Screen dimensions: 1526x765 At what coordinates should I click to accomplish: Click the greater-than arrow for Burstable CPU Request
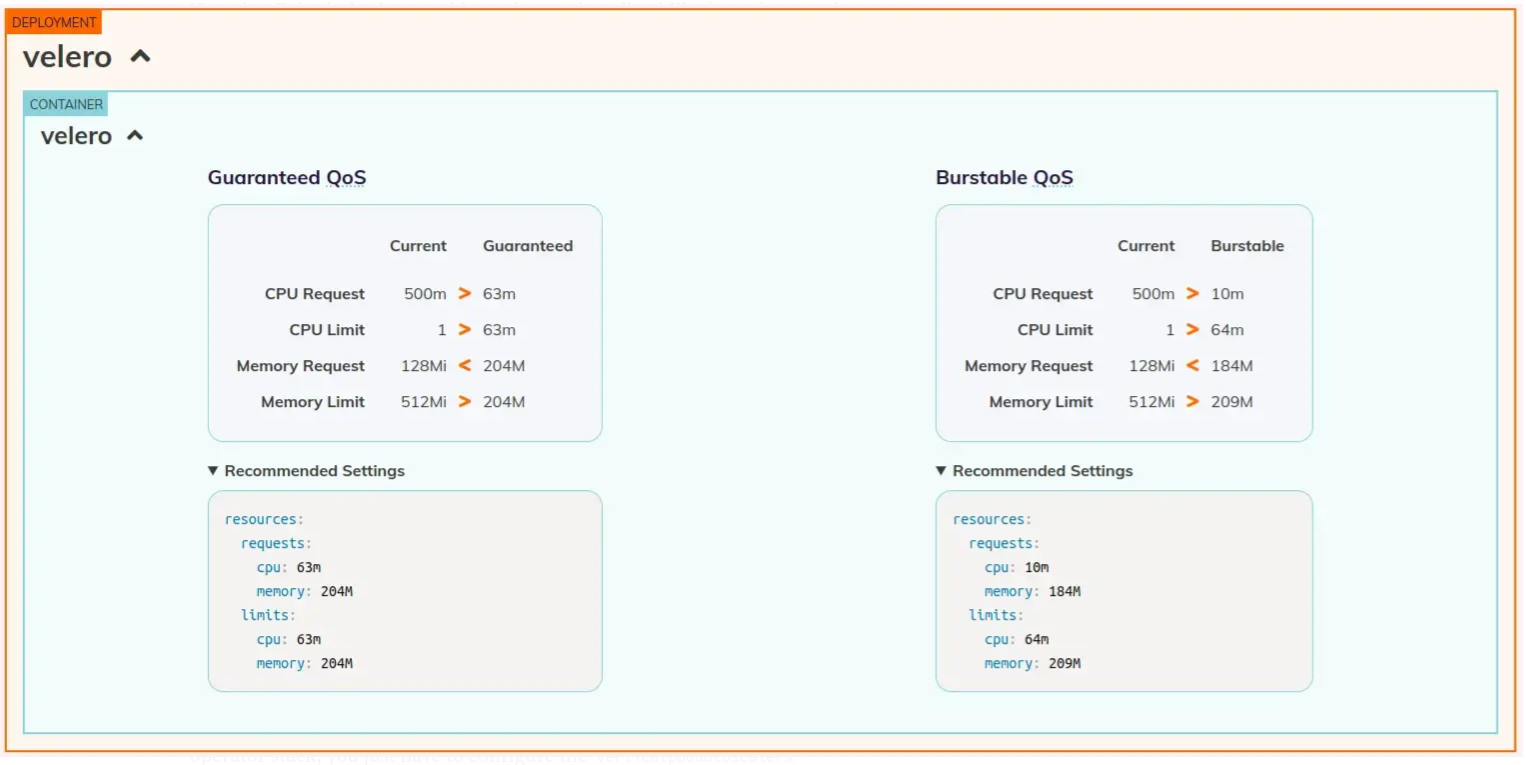(1192, 294)
